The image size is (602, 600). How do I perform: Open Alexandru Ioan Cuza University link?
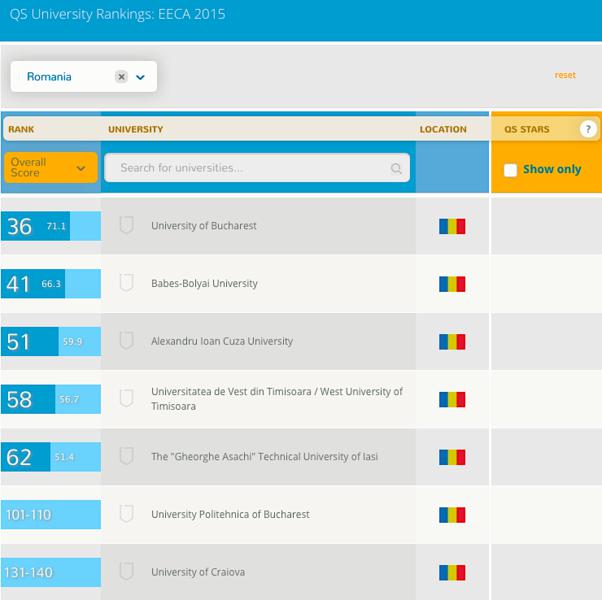coord(222,341)
